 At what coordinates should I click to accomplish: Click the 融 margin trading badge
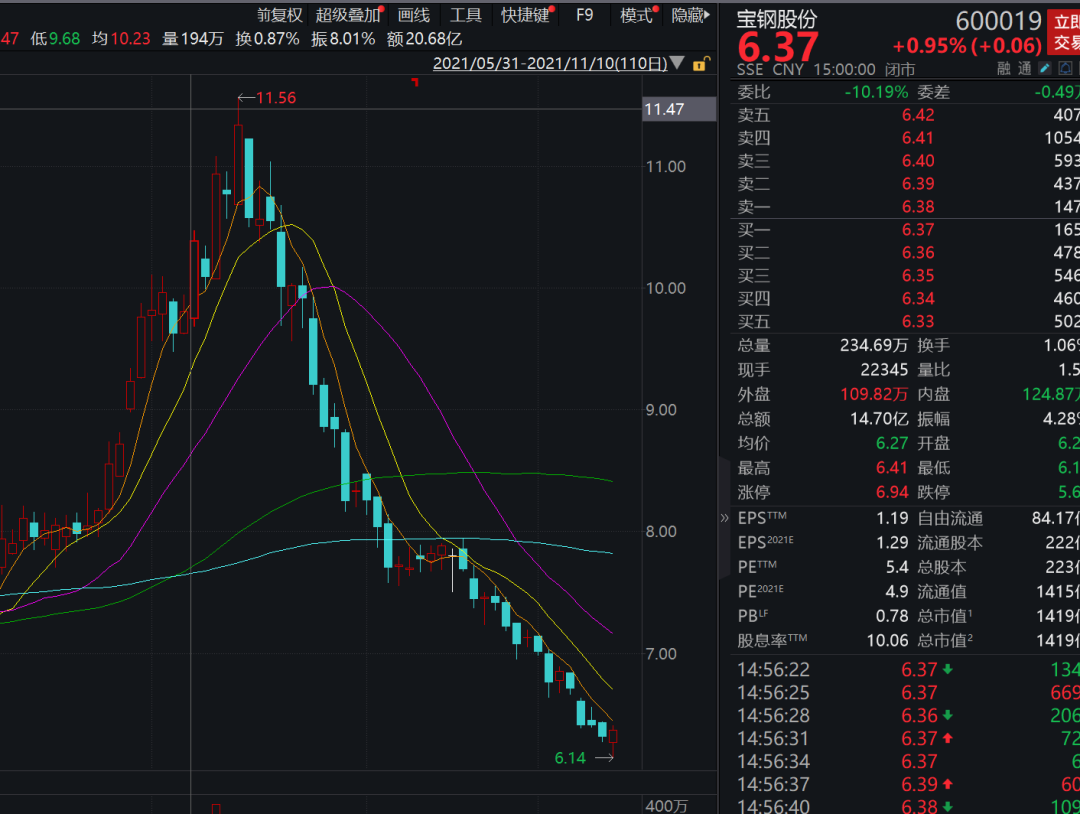[1003, 67]
